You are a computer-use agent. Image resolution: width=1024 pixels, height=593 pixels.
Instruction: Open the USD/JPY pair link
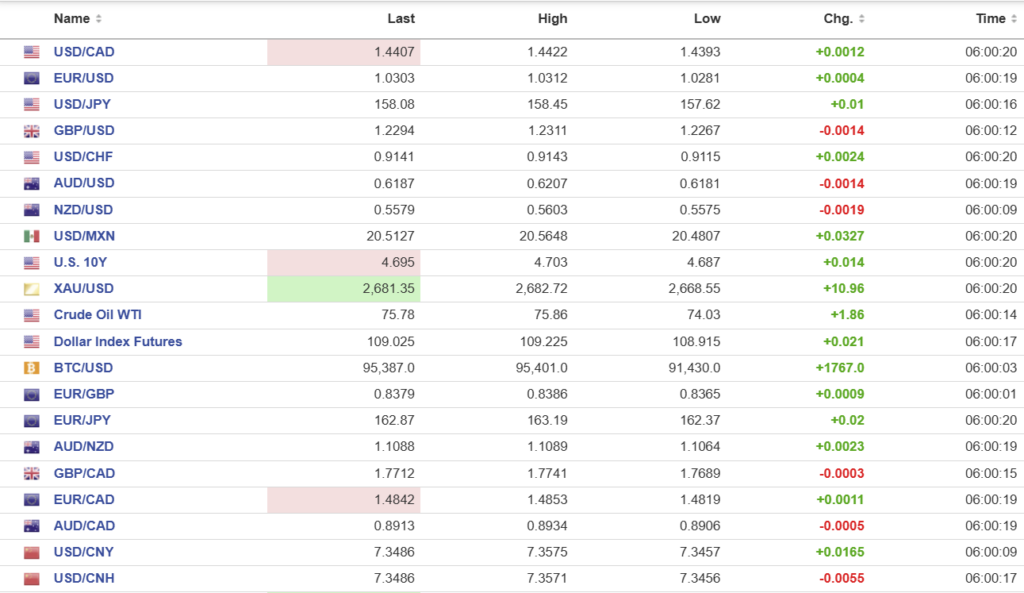pyautogui.click(x=83, y=104)
